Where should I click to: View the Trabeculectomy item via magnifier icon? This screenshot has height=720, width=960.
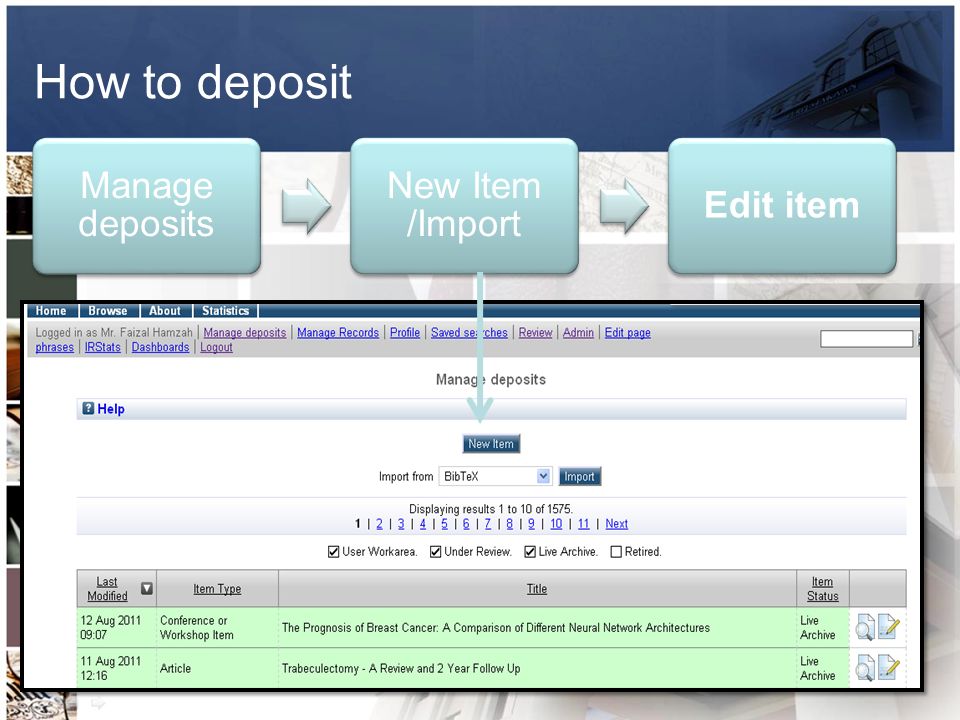coord(864,668)
